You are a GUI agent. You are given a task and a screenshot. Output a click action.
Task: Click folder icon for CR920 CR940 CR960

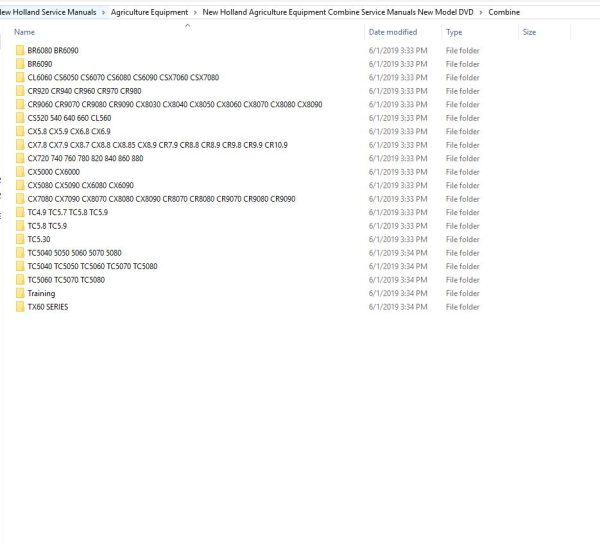coord(20,91)
